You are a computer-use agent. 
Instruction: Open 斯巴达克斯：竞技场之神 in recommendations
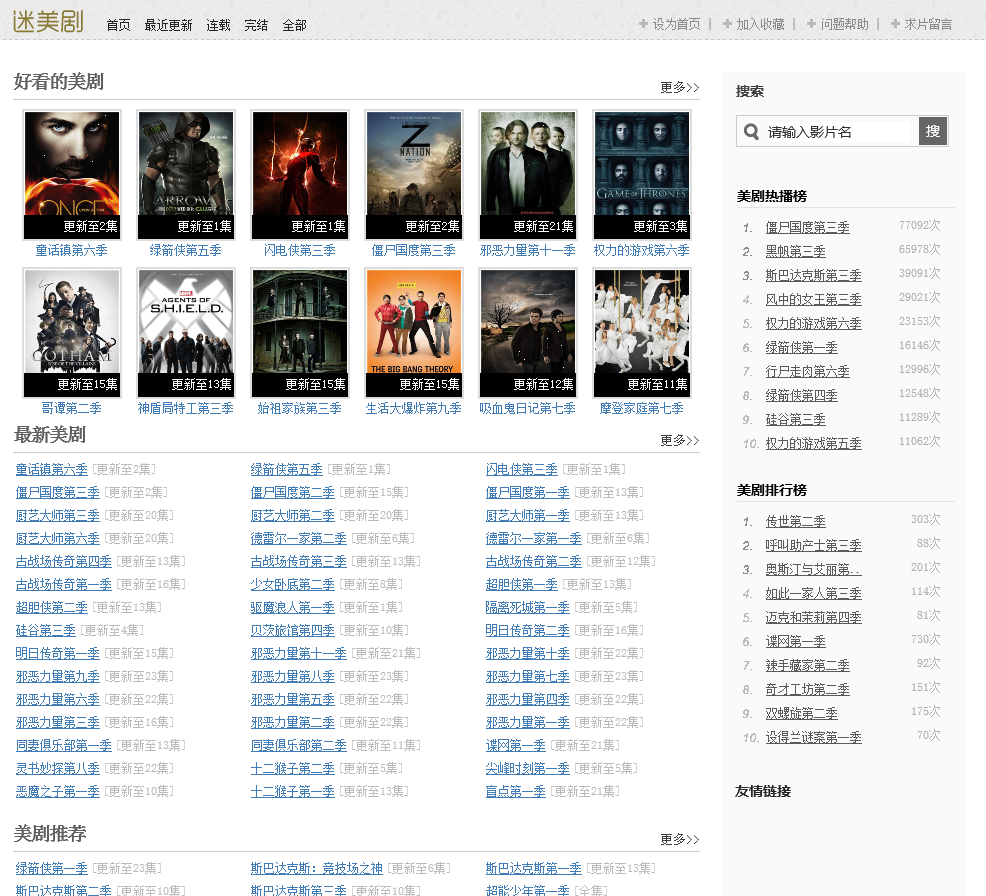click(317, 868)
